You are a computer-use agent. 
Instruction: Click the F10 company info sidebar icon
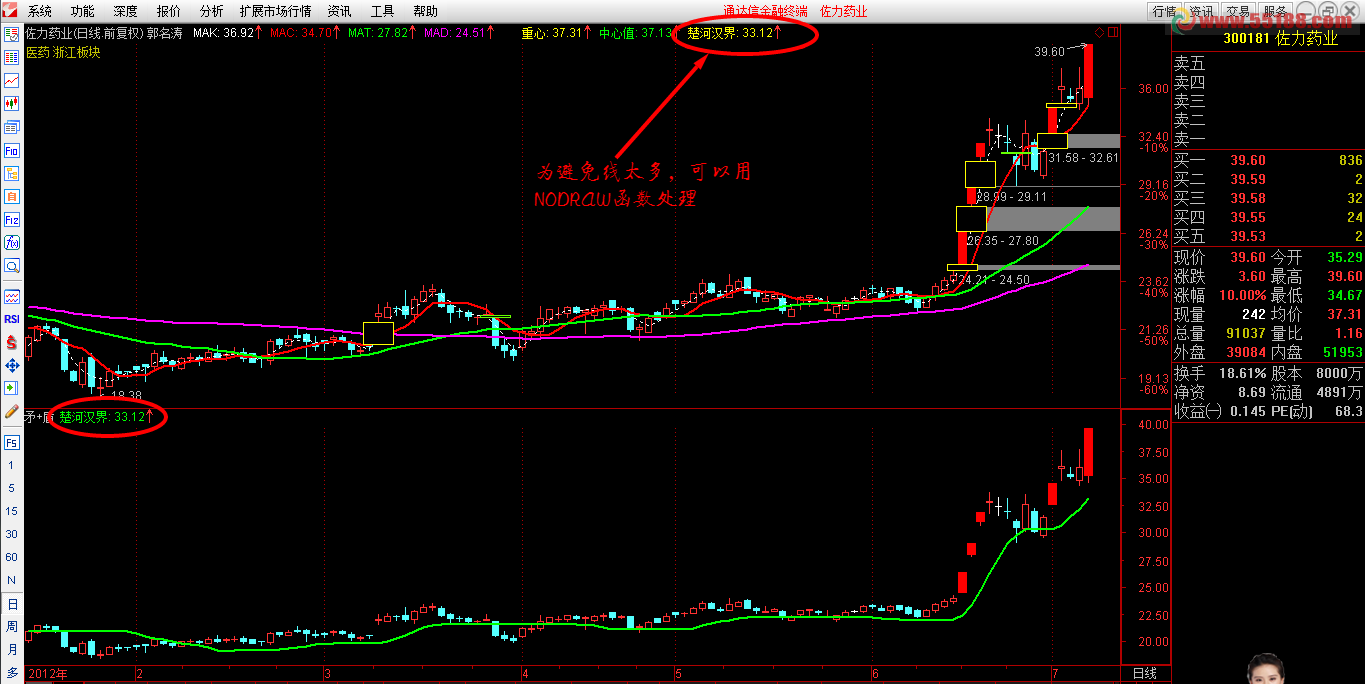pos(12,150)
